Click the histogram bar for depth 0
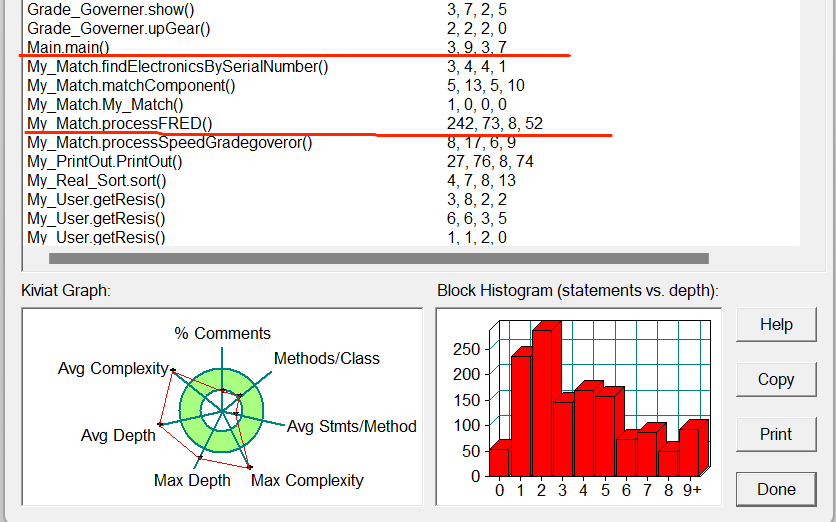836x522 pixels. [x=499, y=462]
